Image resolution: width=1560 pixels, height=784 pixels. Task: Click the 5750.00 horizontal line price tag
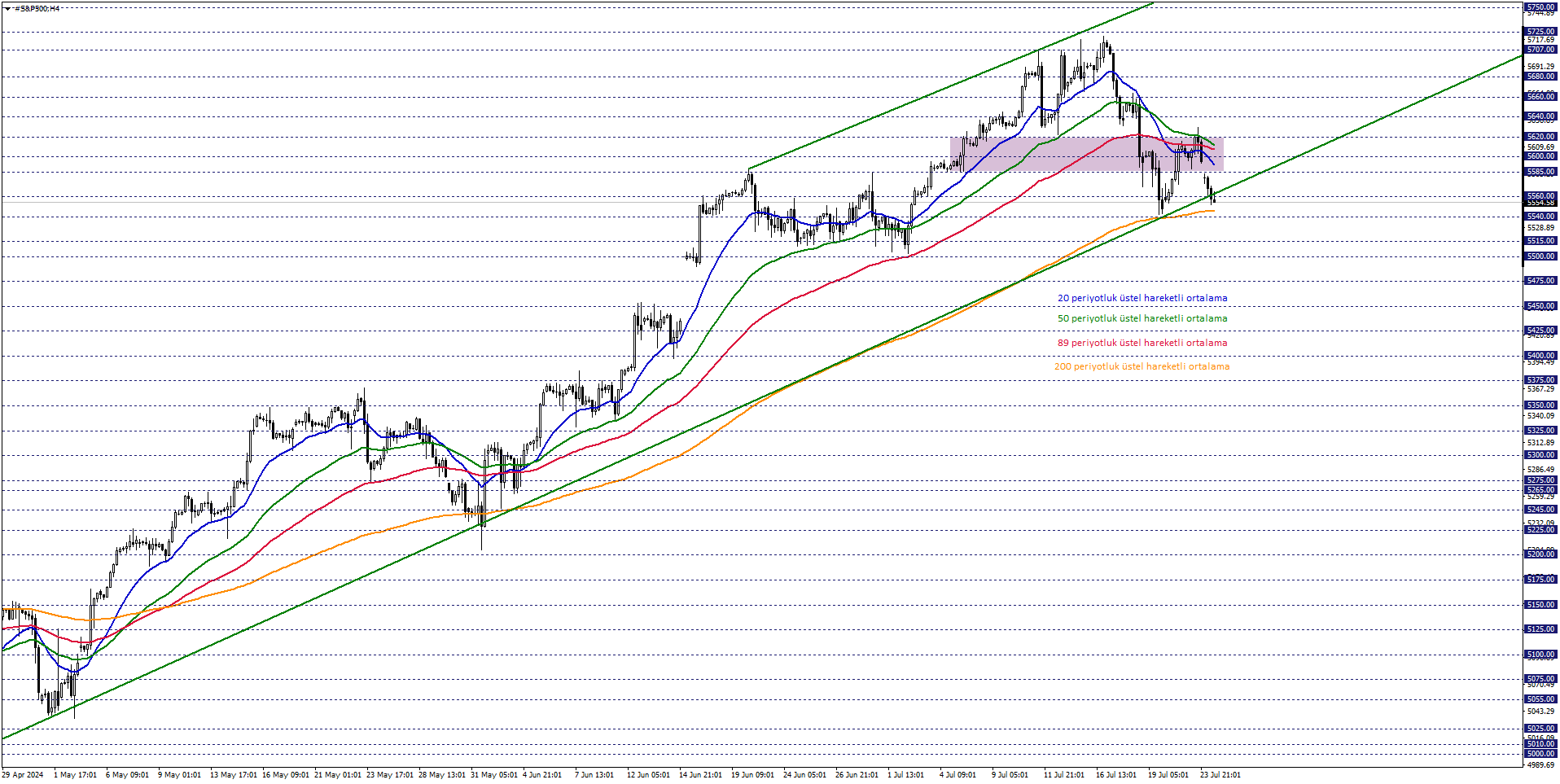click(x=1540, y=7)
